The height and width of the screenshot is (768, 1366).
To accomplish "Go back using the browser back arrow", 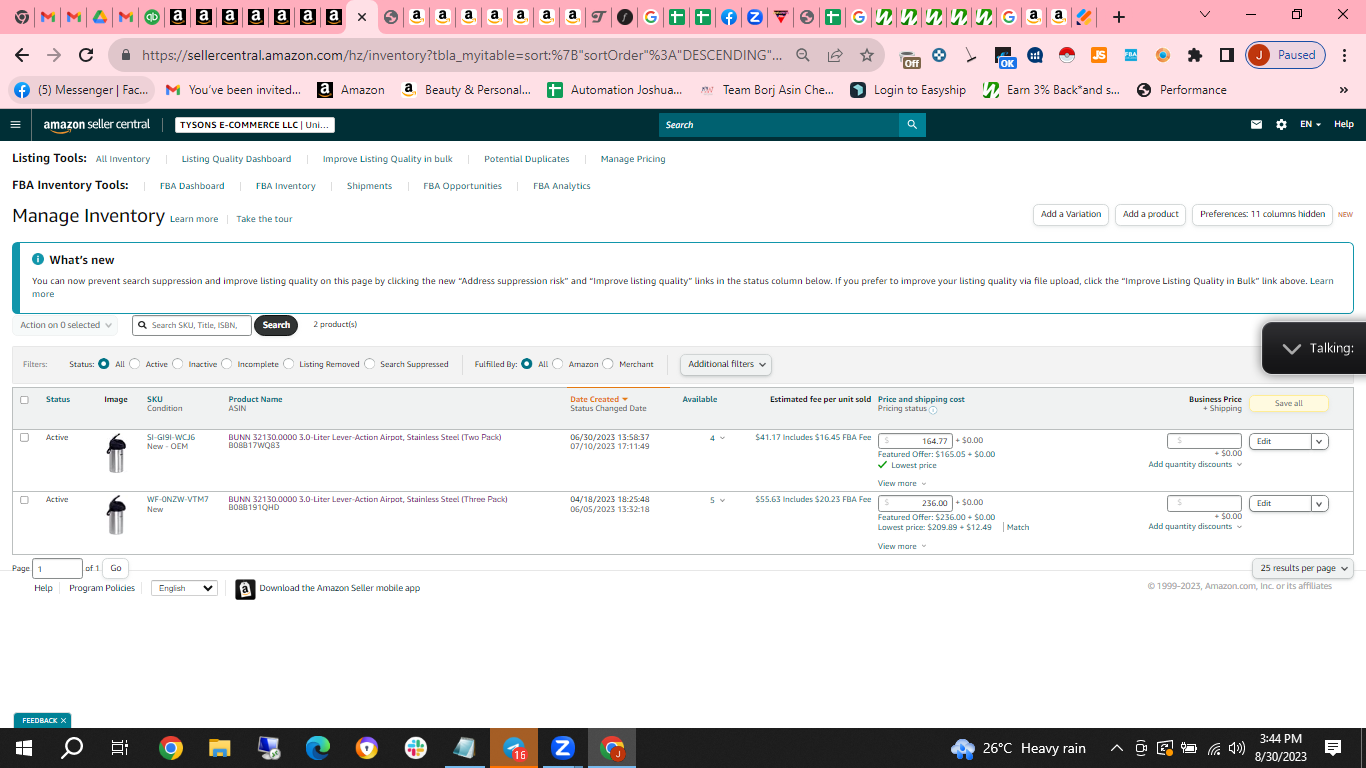I will (22, 55).
